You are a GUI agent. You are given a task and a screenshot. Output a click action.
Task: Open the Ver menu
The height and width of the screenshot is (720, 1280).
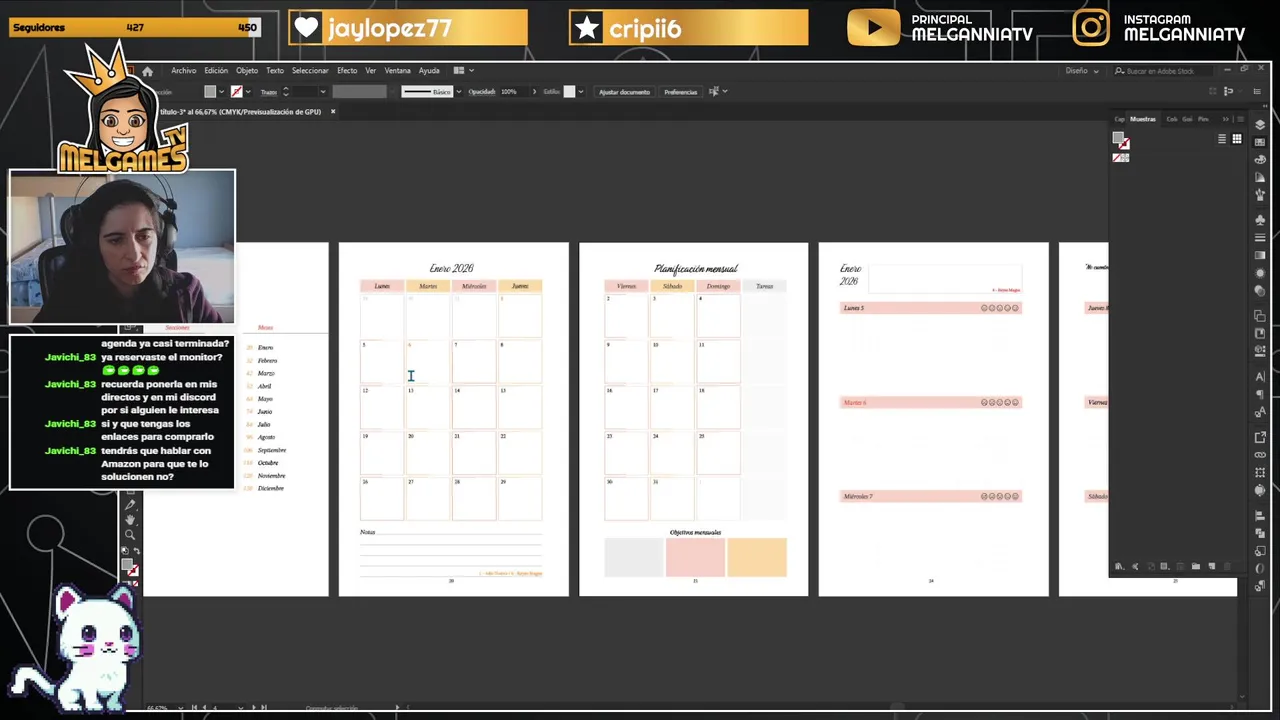371,71
